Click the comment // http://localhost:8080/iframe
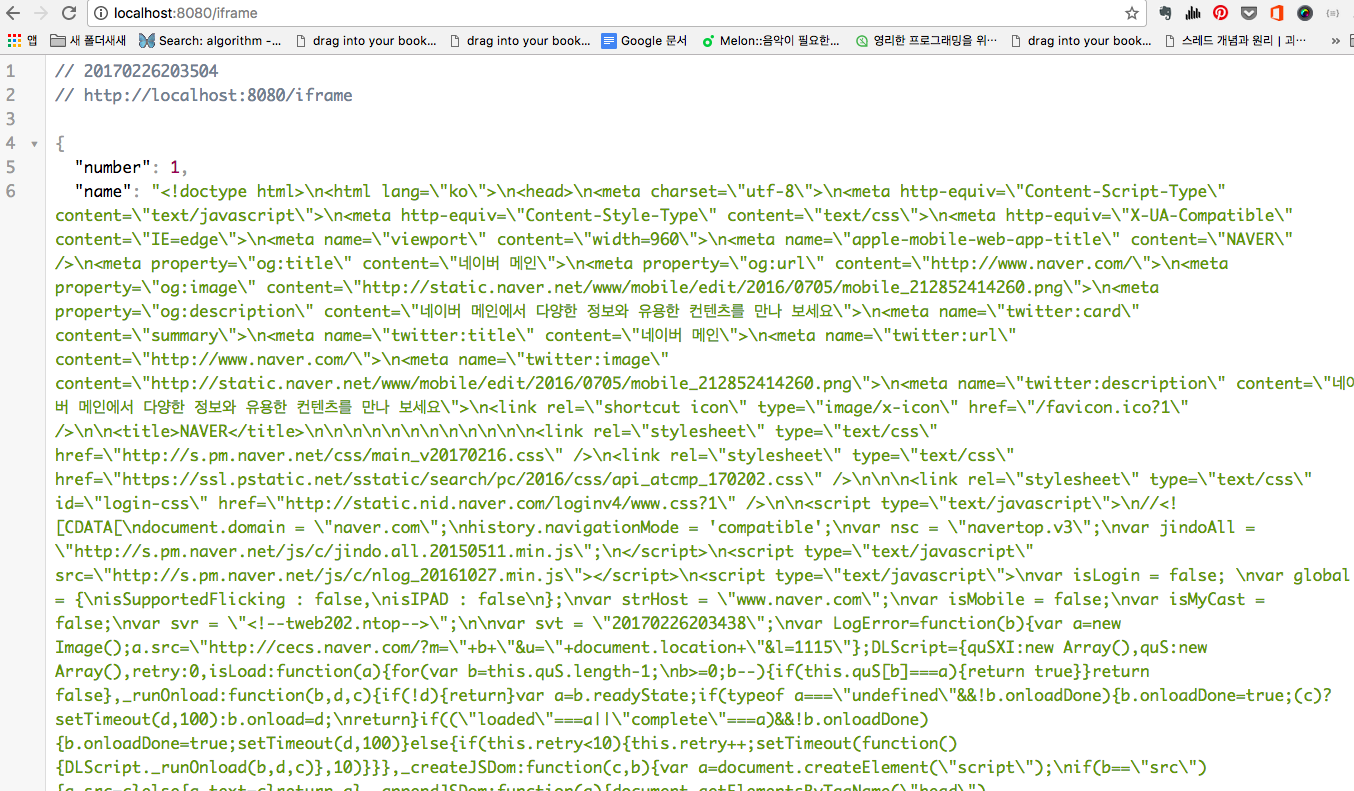This screenshot has width=1354, height=791. click(x=204, y=95)
